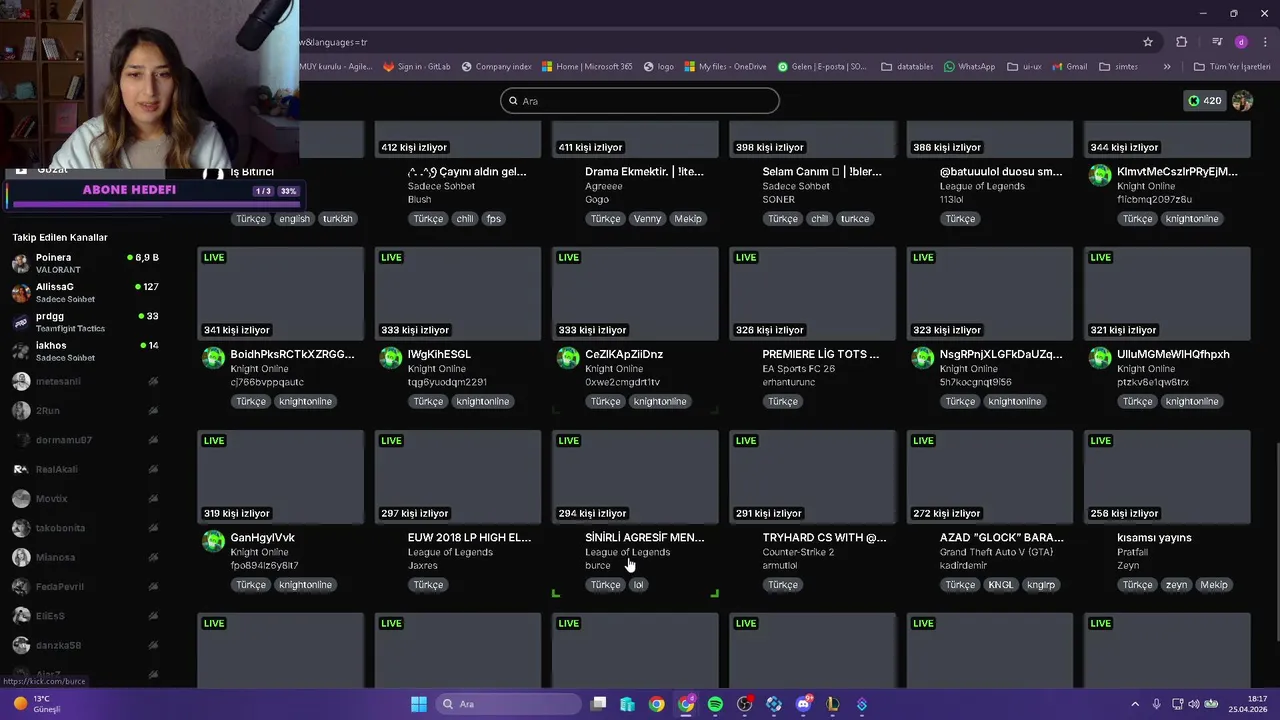Open offline channel takobonita
The height and width of the screenshot is (720, 1280).
[x=85, y=528]
